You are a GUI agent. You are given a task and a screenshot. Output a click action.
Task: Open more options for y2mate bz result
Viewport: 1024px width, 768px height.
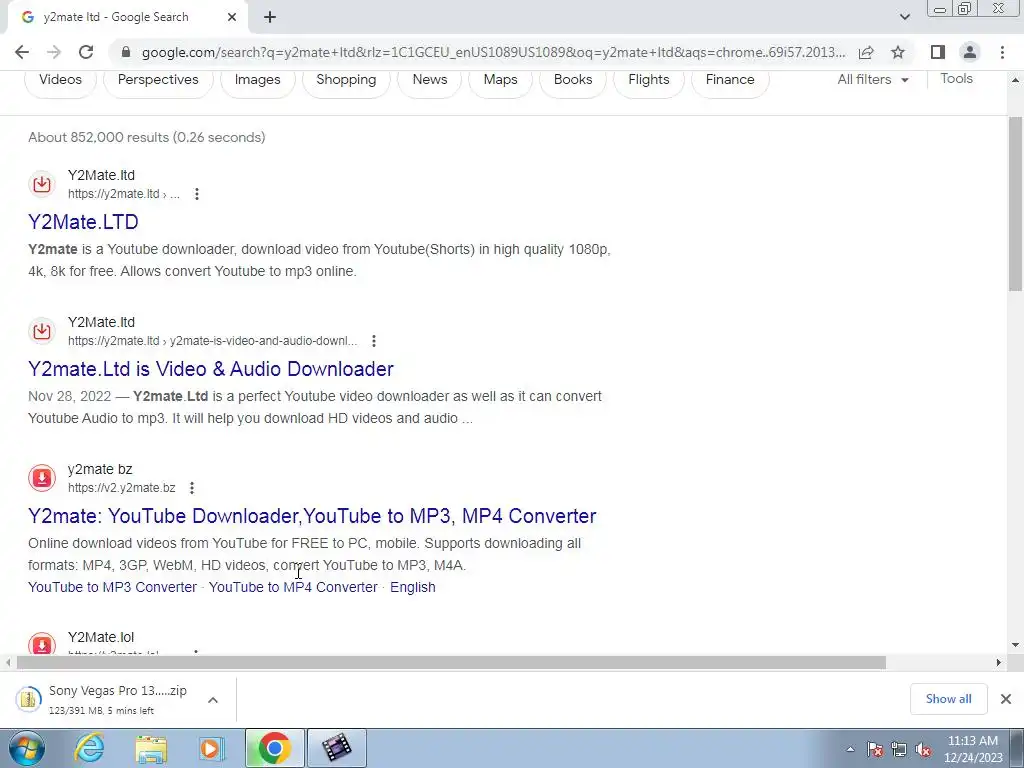tap(191, 488)
